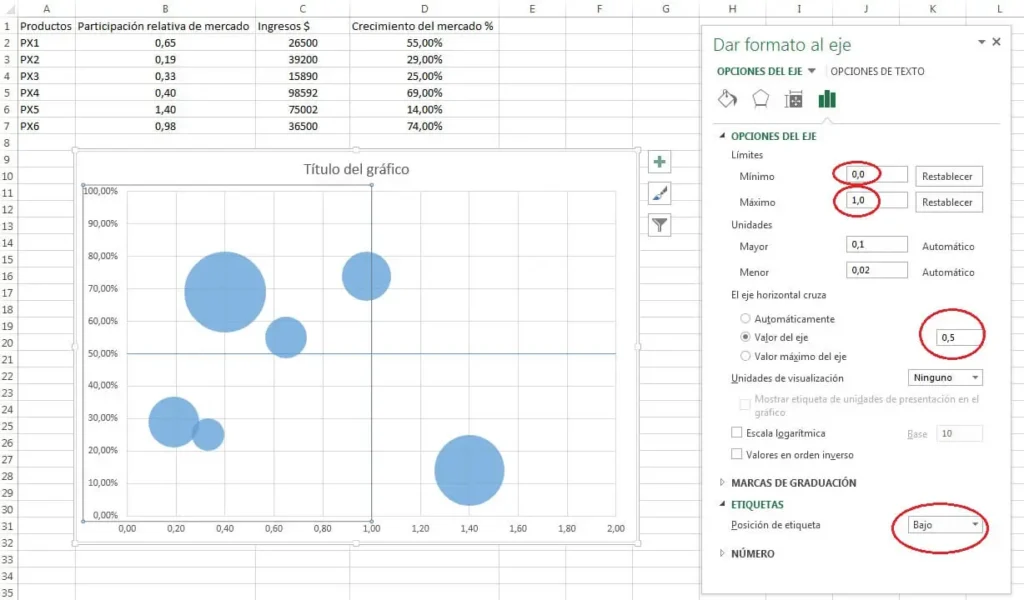
Task: Open Size & Properties icon in pane
Action: [x=794, y=99]
